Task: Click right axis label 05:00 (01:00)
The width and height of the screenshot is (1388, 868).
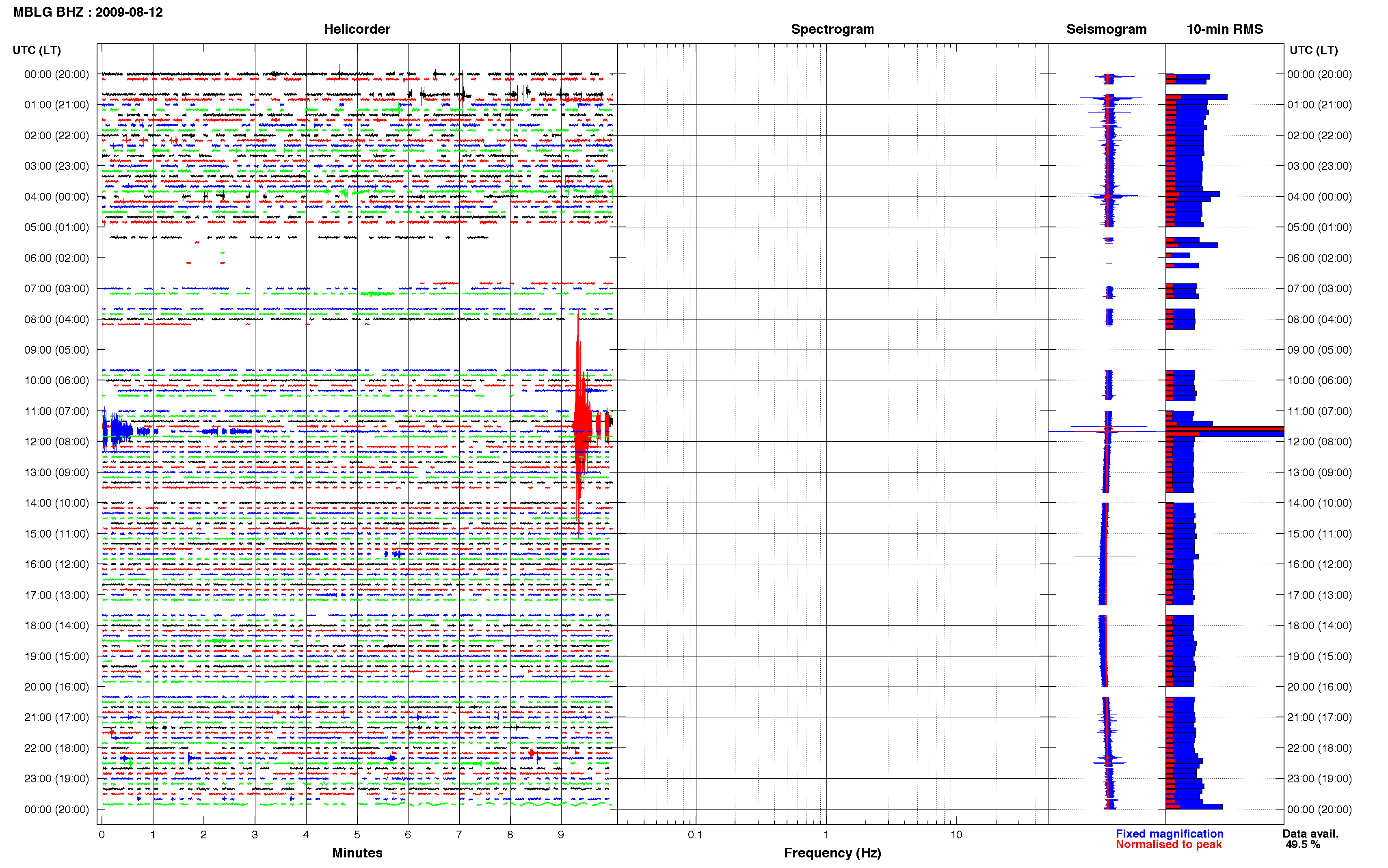Action: tap(1319, 227)
